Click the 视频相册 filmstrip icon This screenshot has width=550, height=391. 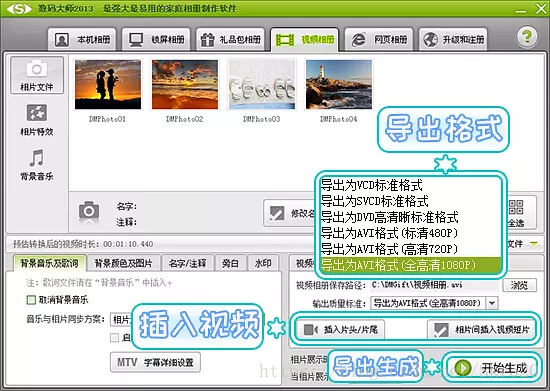click(285, 40)
